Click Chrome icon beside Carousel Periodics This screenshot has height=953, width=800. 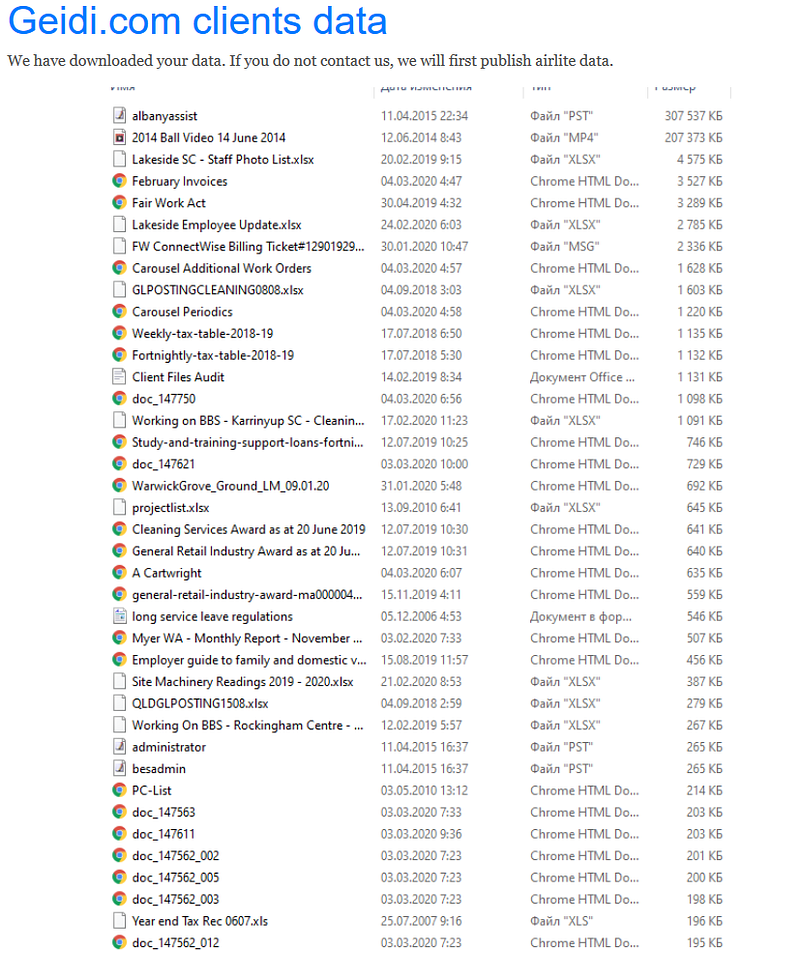point(120,311)
